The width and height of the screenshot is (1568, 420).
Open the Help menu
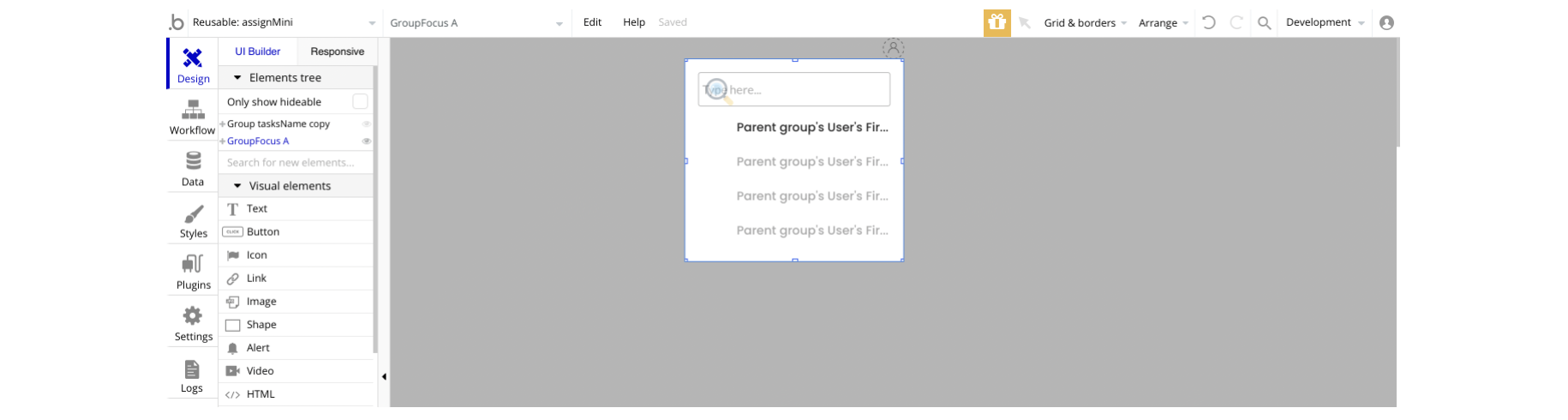tap(634, 22)
